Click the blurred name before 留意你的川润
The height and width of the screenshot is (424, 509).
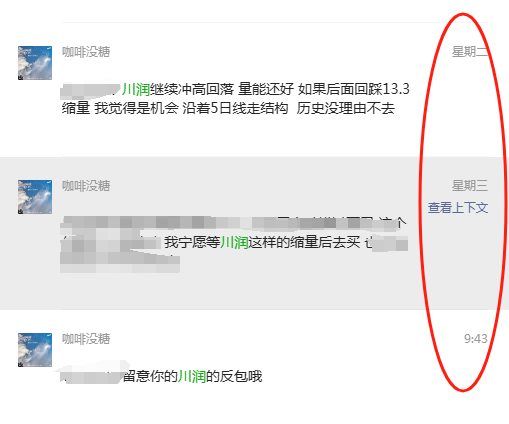click(91, 375)
